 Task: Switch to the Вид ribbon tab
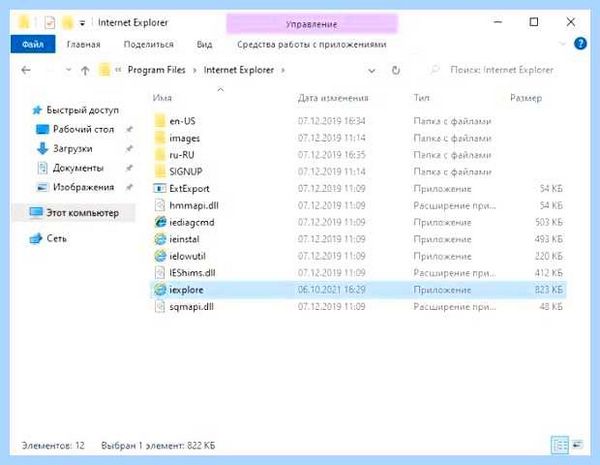point(204,44)
